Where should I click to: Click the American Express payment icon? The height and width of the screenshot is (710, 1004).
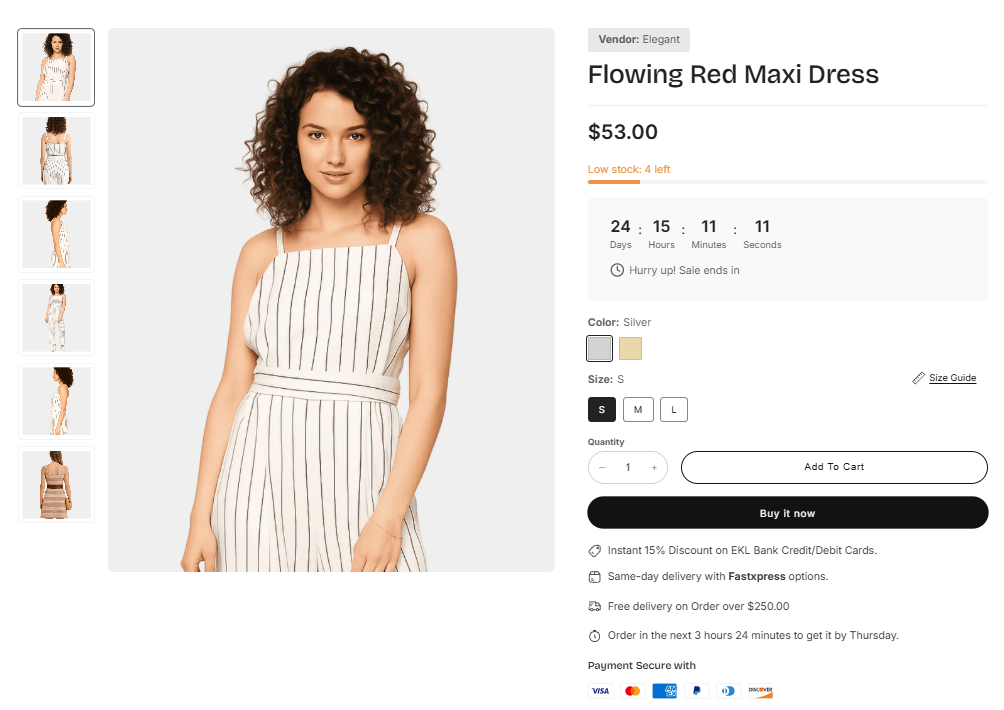(x=664, y=691)
